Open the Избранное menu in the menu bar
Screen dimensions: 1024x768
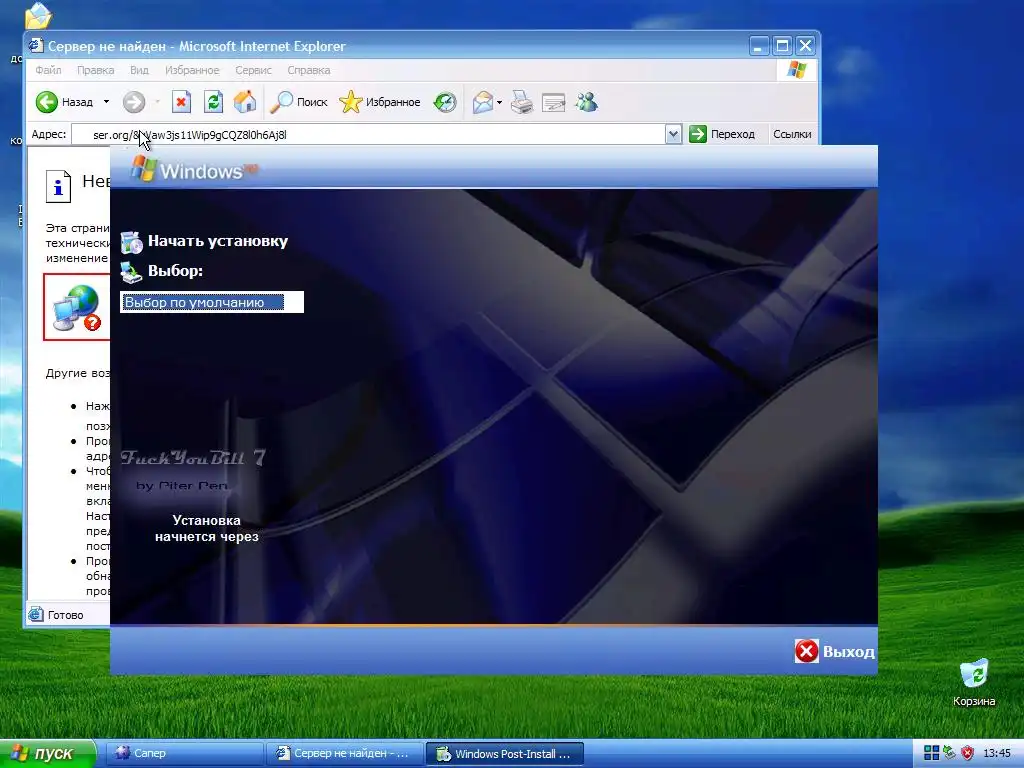192,70
